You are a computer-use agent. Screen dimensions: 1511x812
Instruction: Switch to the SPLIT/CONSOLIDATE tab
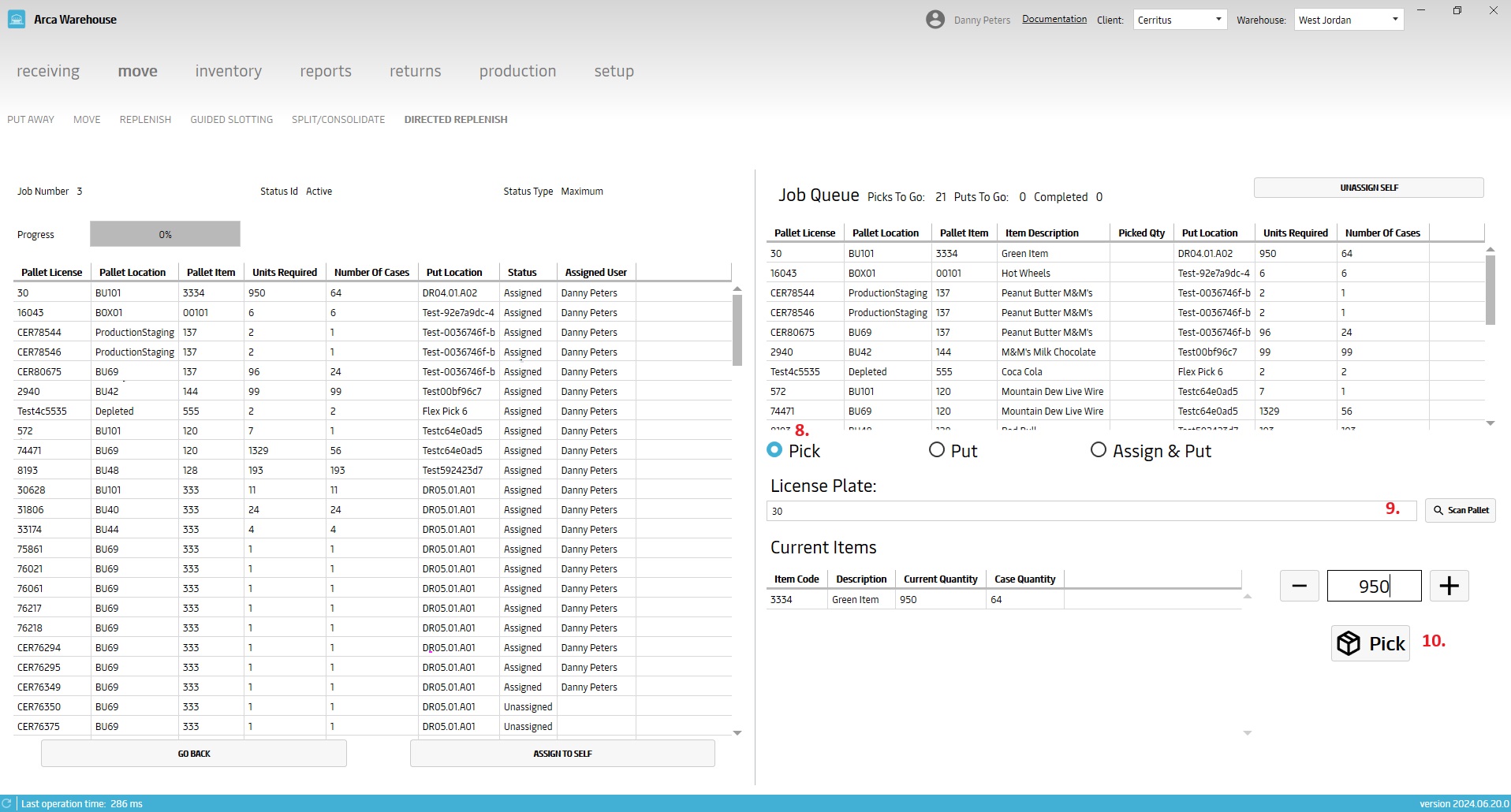pyautogui.click(x=338, y=120)
